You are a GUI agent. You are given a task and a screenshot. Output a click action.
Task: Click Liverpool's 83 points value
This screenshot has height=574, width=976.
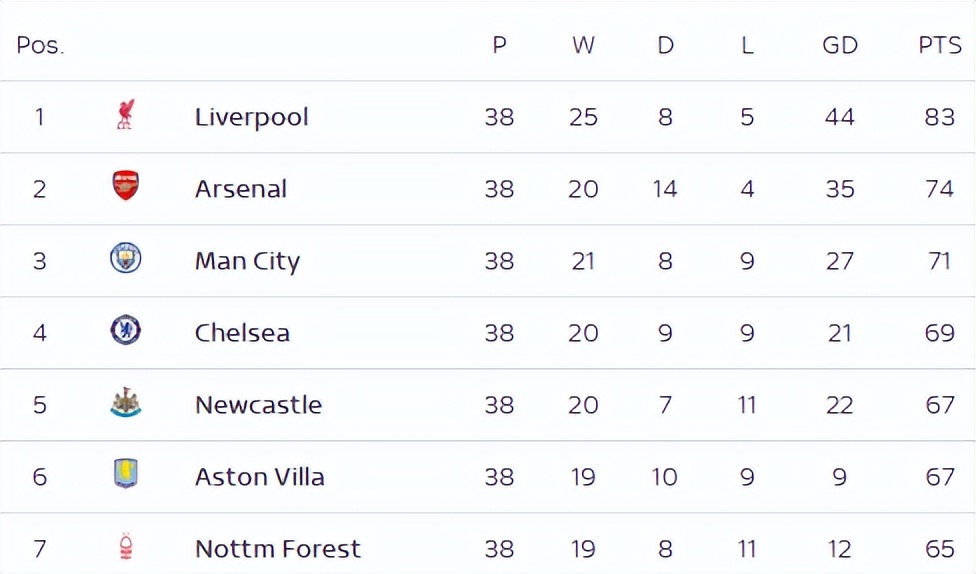pyautogui.click(x=940, y=117)
